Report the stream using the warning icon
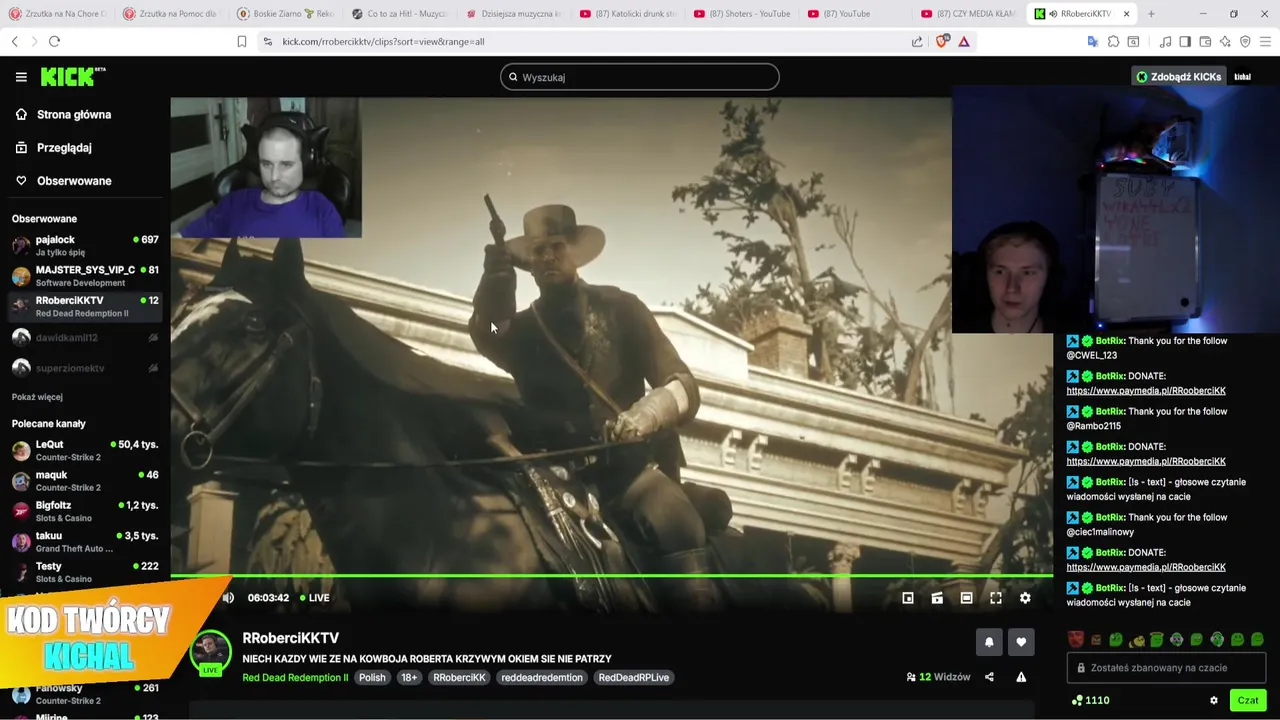Image resolution: width=1280 pixels, height=720 pixels. (x=1021, y=677)
